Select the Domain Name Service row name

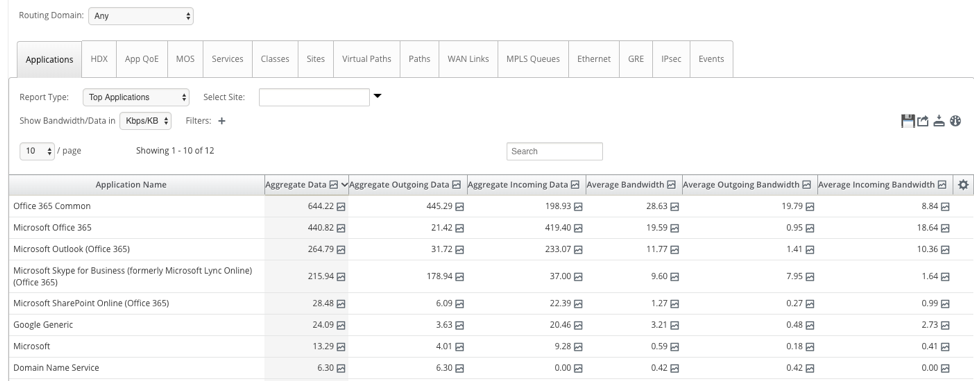point(56,368)
